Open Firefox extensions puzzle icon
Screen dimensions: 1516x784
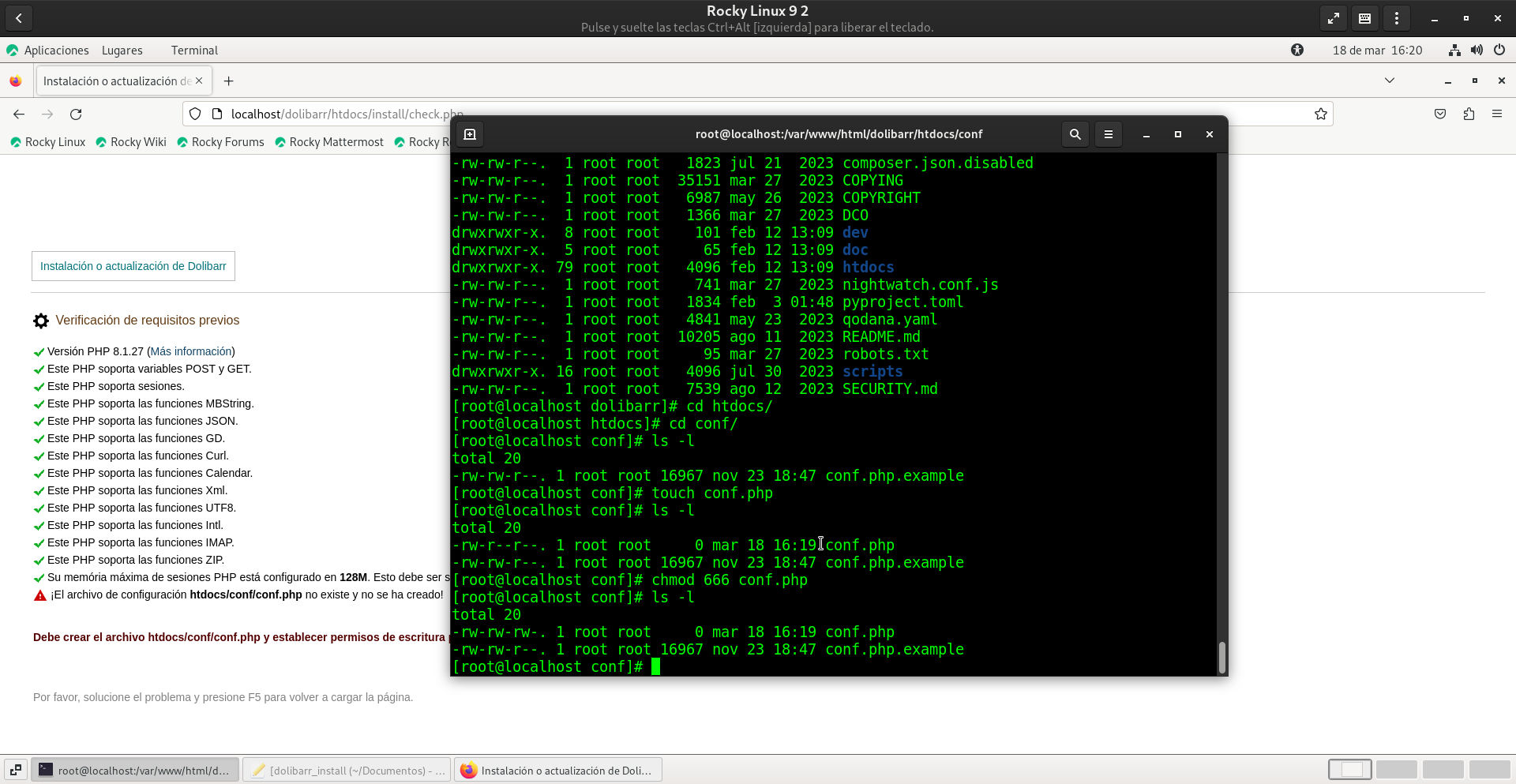(1468, 114)
